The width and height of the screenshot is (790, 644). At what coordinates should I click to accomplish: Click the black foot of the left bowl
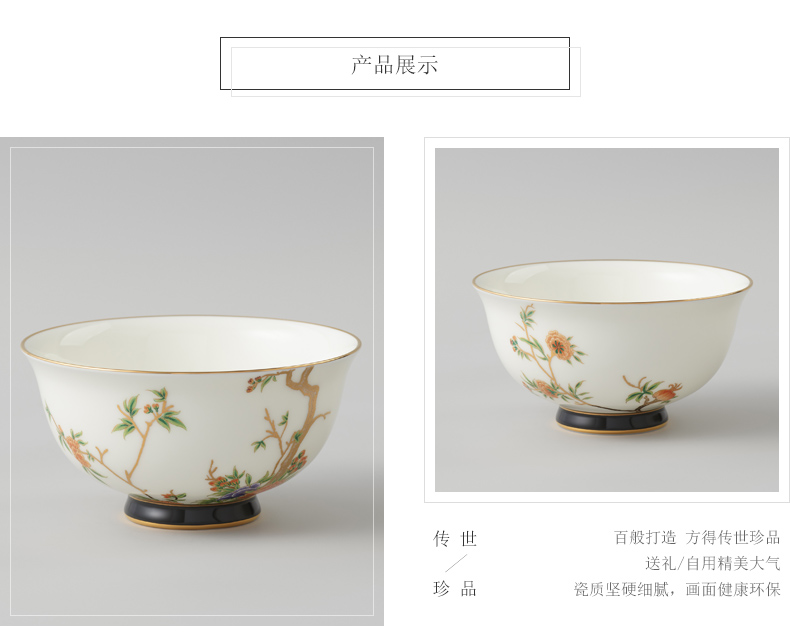click(192, 510)
